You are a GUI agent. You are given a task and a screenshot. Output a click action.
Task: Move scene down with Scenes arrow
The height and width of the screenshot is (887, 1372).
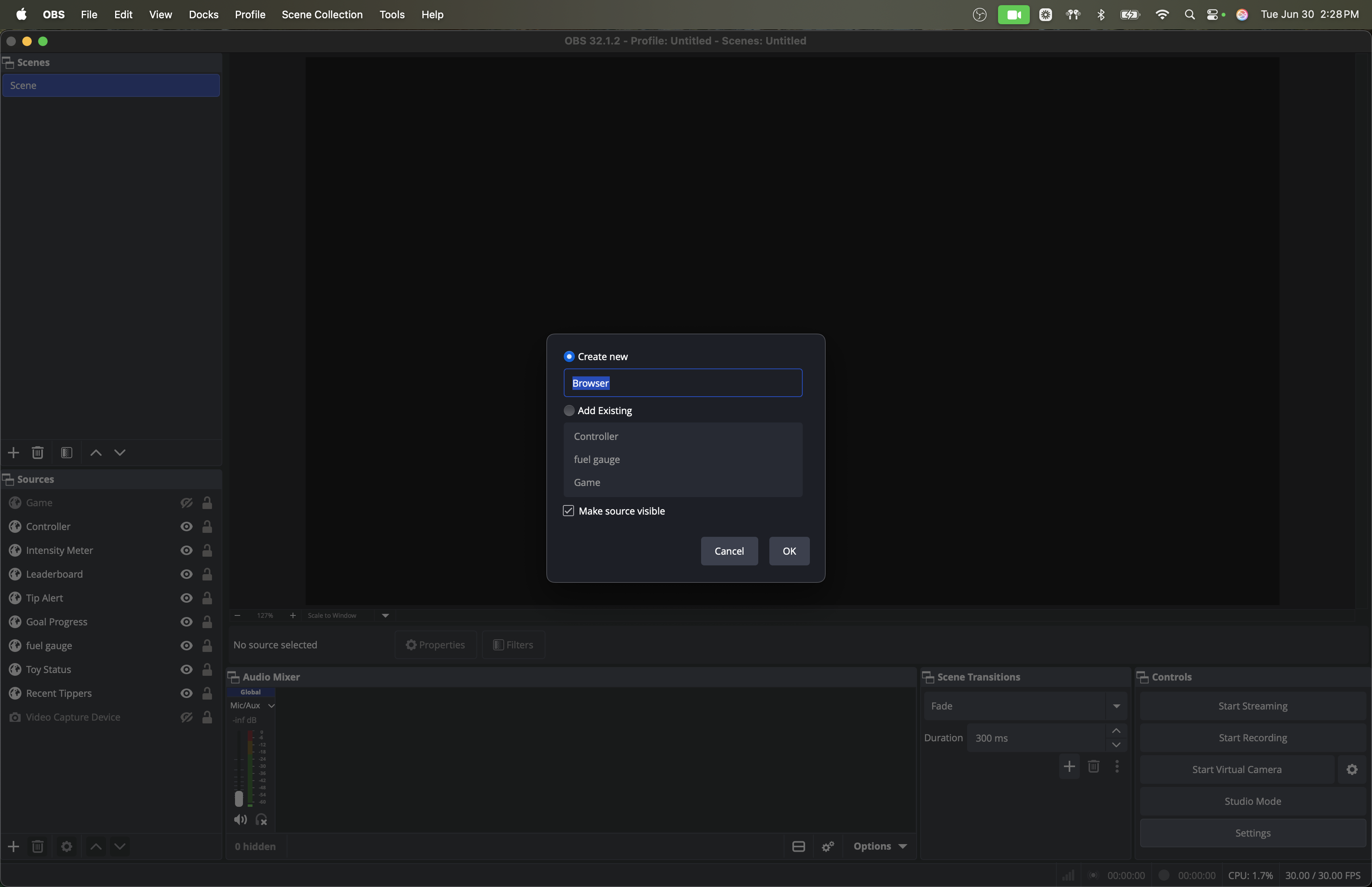pos(120,453)
